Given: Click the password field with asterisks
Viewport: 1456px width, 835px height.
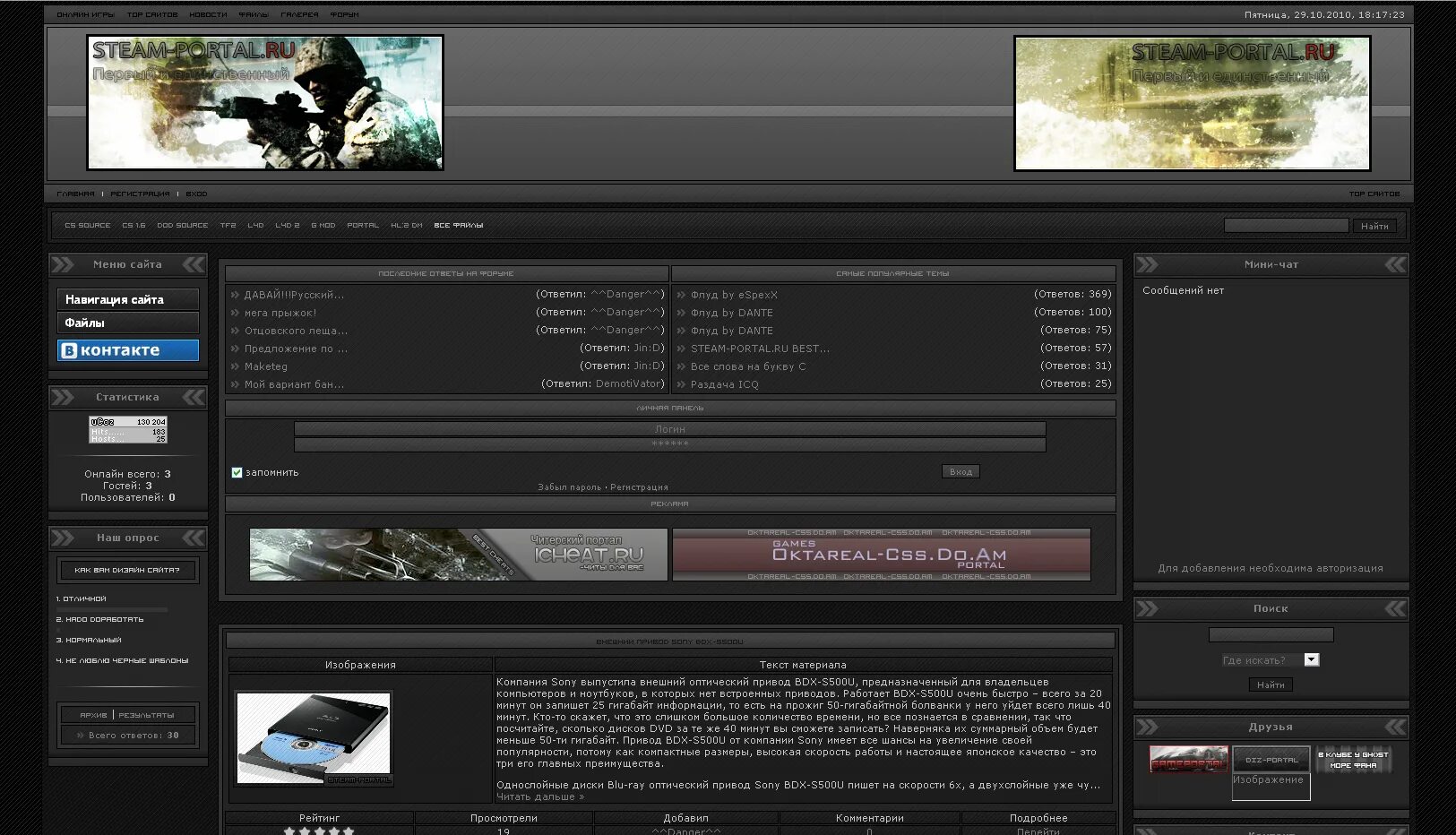Looking at the screenshot, I should (670, 444).
